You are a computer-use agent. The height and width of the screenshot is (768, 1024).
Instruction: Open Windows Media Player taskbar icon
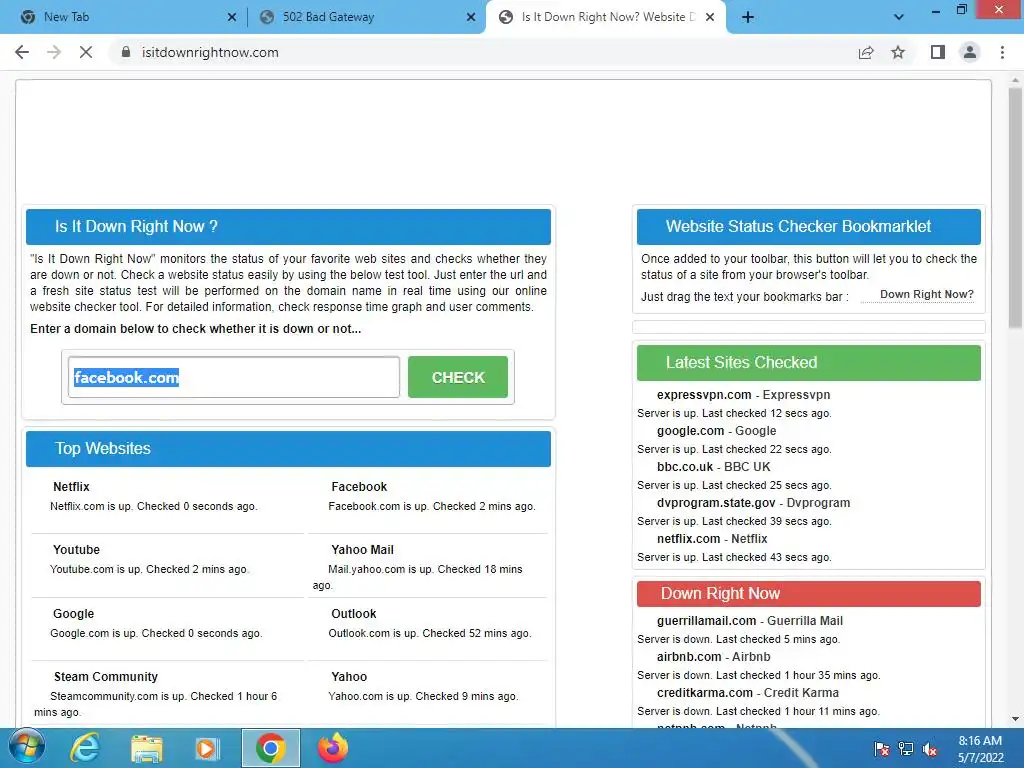point(207,748)
